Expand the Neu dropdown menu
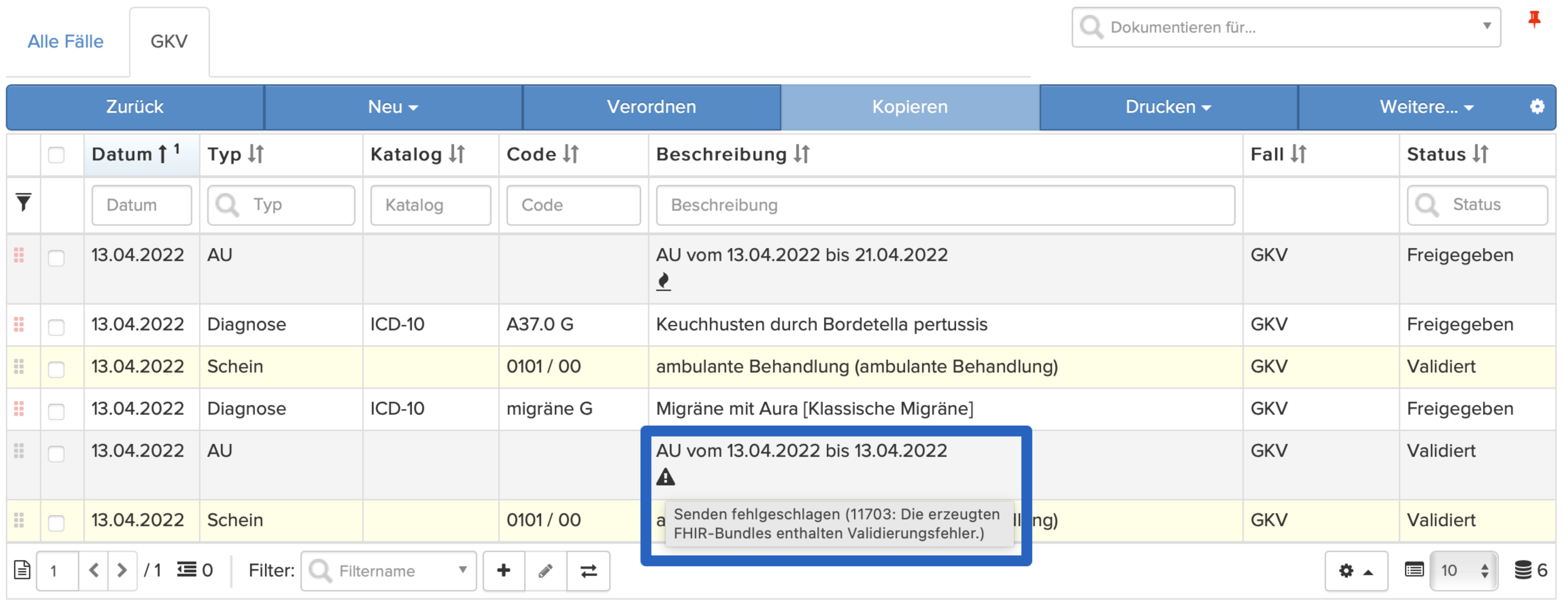This screenshot has height=615, width=1568. 393,107
